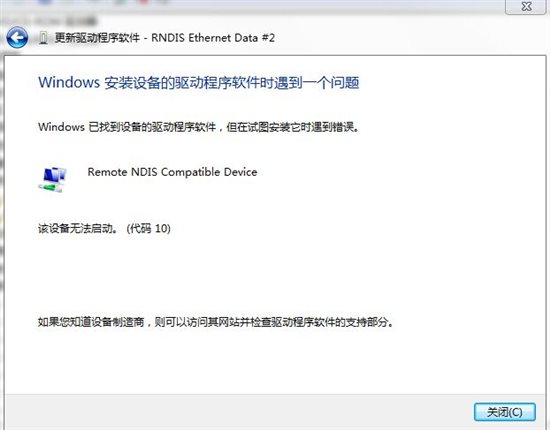Click the 该设备无法启动 error message
Screen dimensions: 550x430
78,229
